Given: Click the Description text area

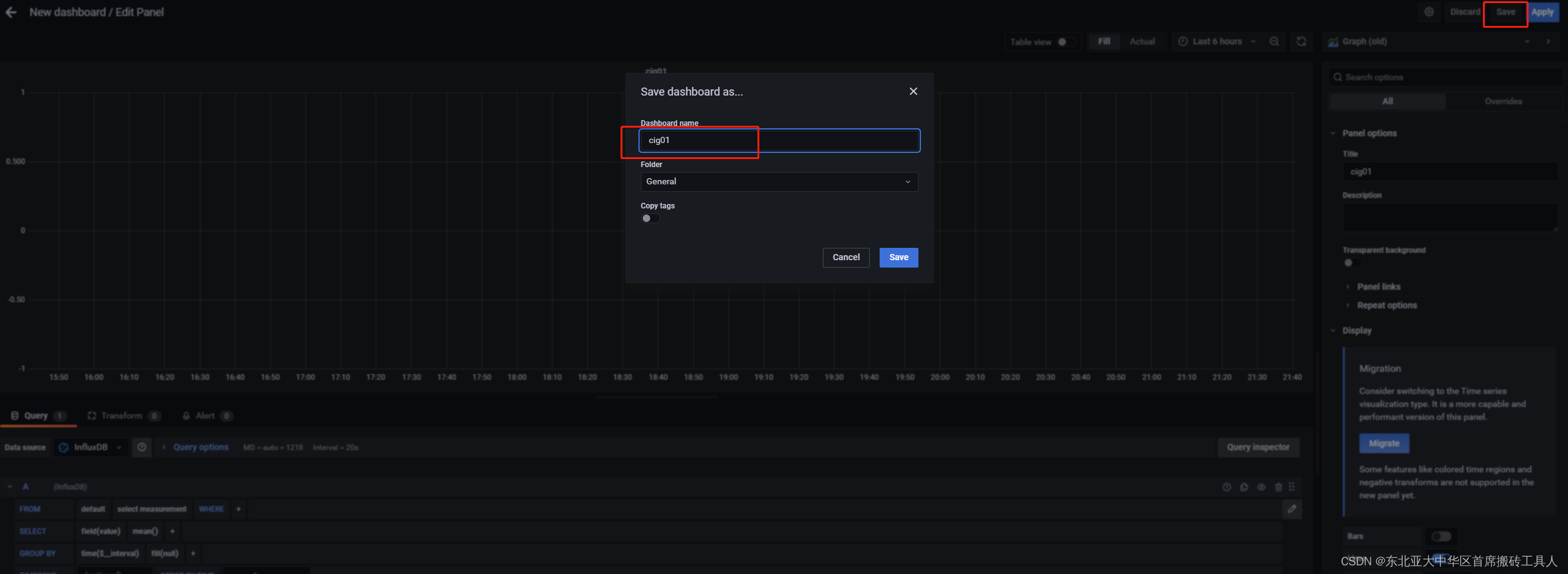Looking at the screenshot, I should pyautogui.click(x=1450, y=218).
